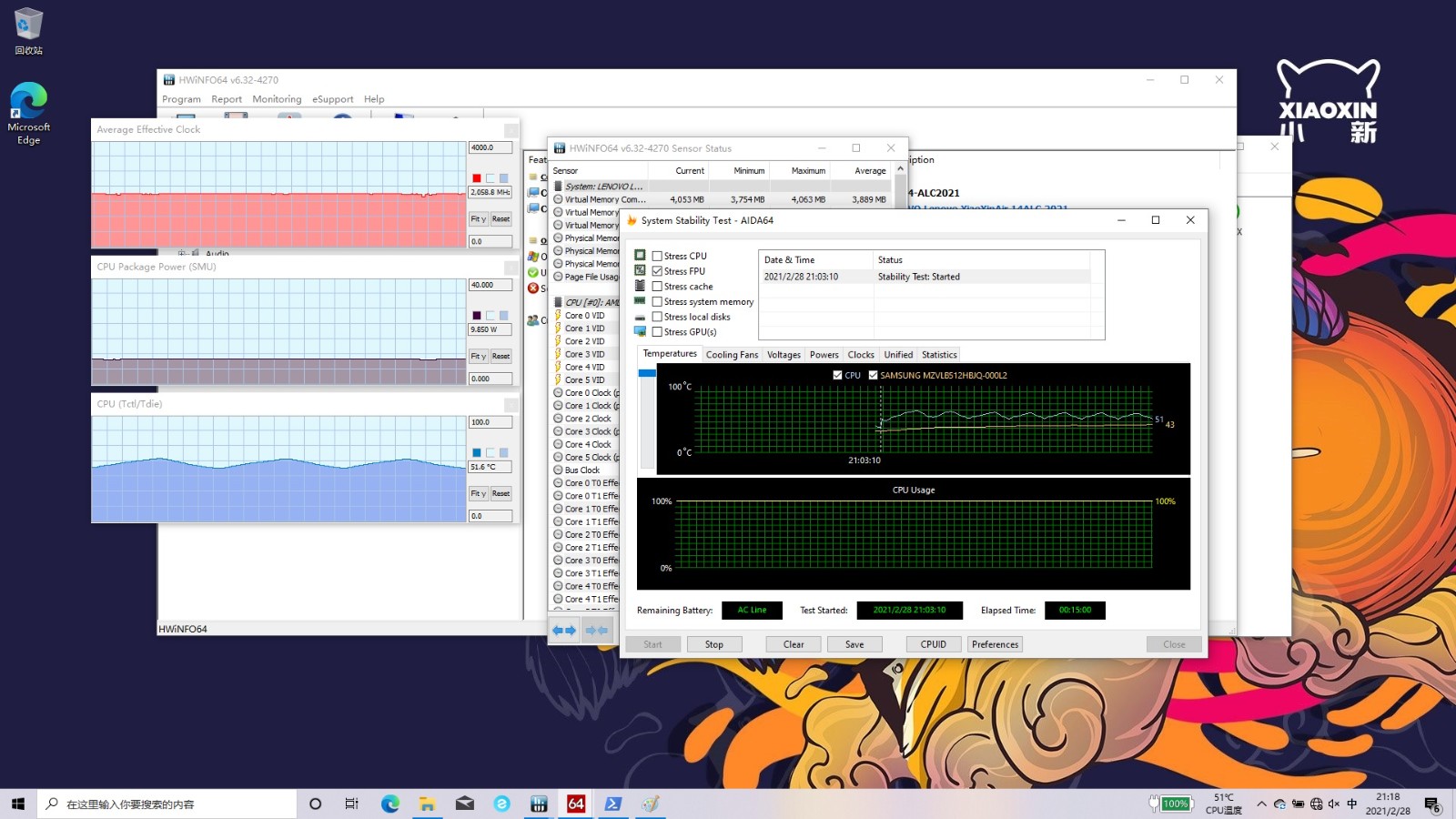
Task: Toggle the SAMSUNG MZVLB512HBJQ graph checkbox
Action: pyautogui.click(x=873, y=375)
